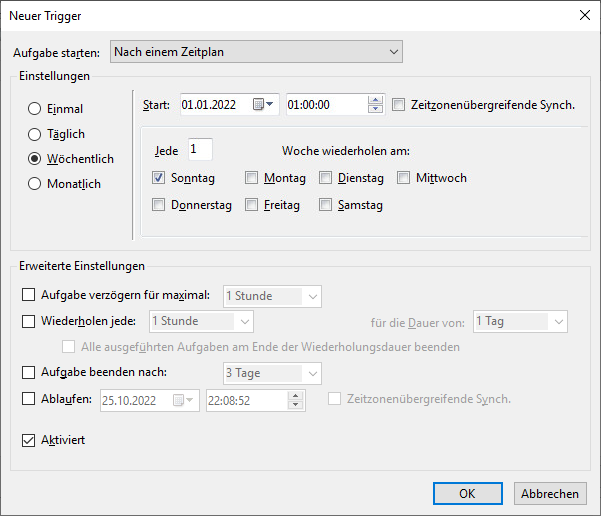The image size is (601, 516).
Task: Open the 3 Tage dropdown
Action: [x=272, y=373]
